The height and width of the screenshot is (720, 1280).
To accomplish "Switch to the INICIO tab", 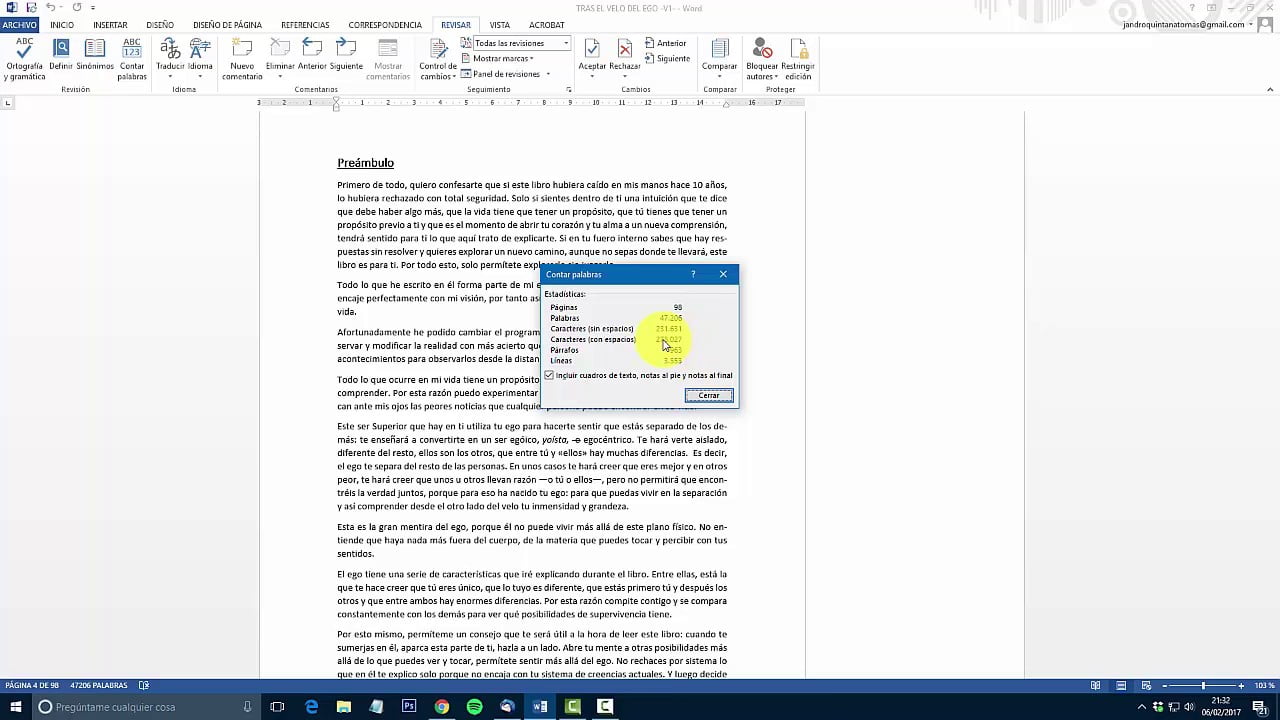I will (x=62, y=25).
